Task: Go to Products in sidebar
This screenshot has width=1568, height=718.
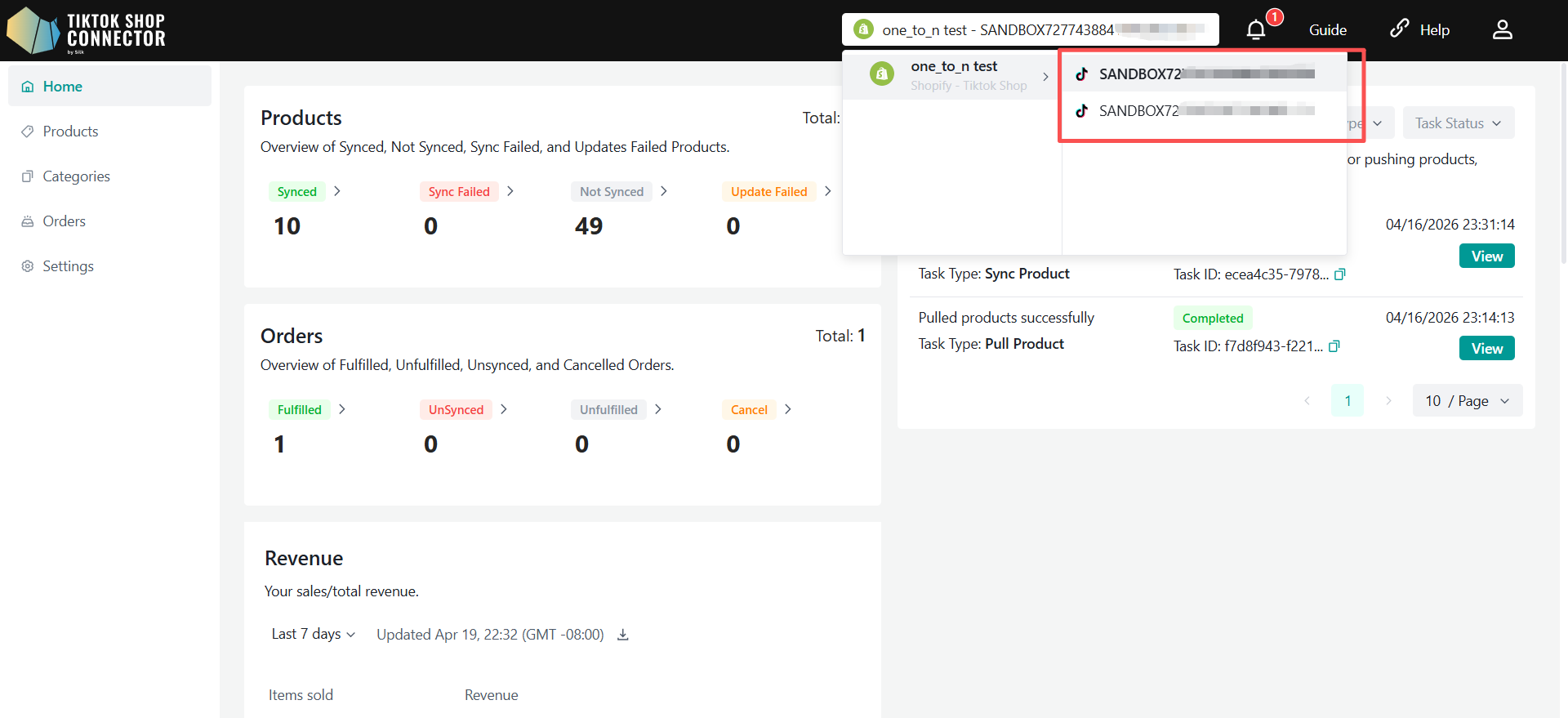Action: coord(70,132)
